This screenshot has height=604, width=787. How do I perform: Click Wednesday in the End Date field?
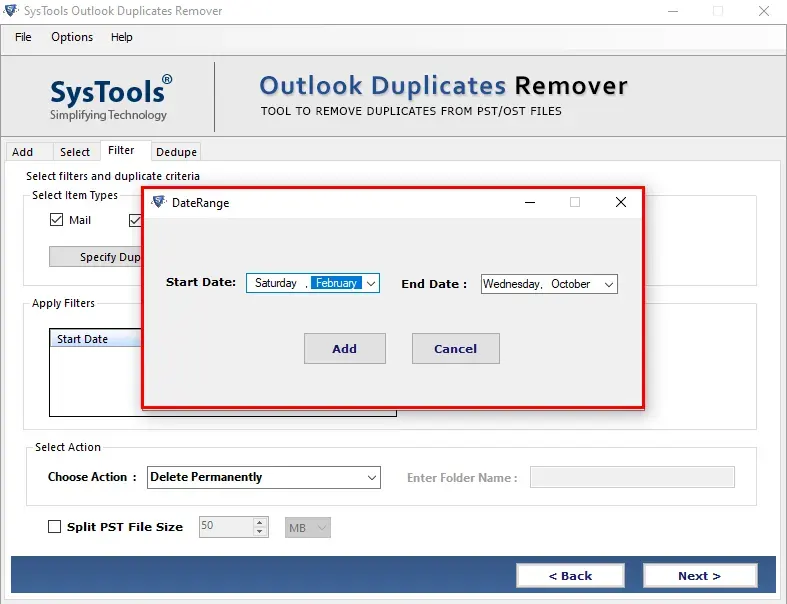[511, 284]
